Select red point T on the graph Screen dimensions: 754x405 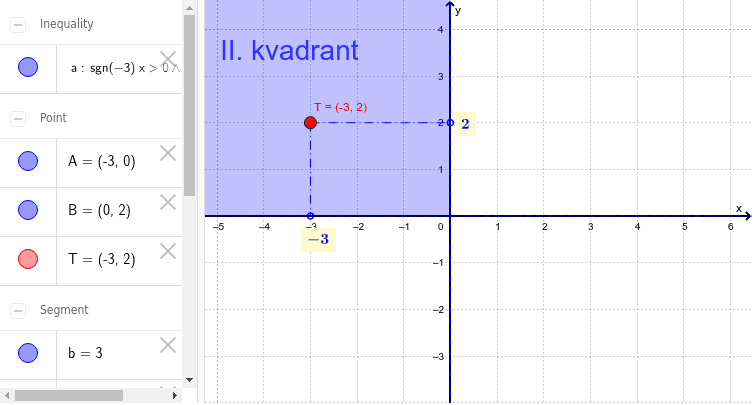pyautogui.click(x=311, y=123)
